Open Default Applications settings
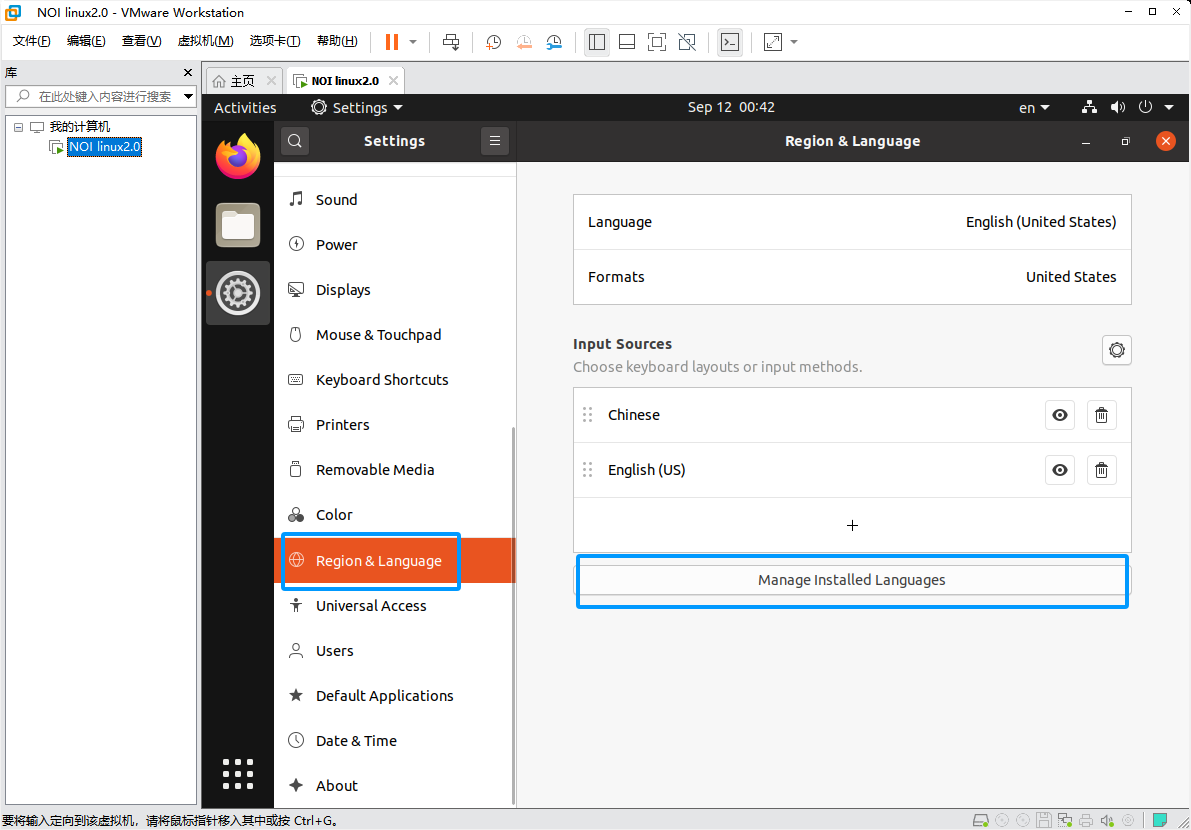The image size is (1191, 830). coord(395,696)
